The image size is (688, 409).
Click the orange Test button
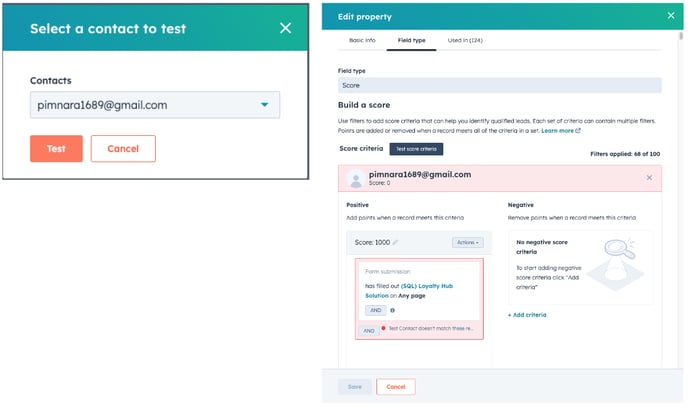(x=56, y=149)
